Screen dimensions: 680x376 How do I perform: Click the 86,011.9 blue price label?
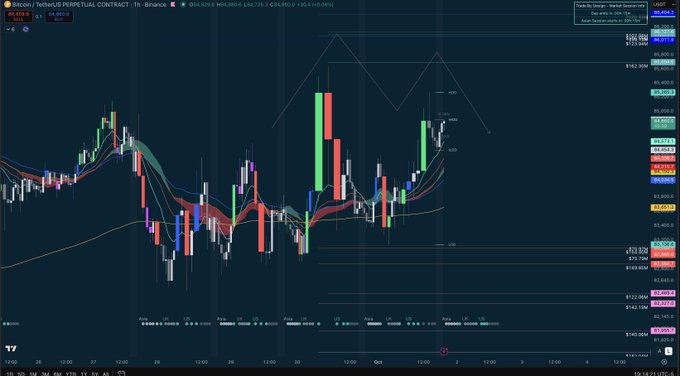[x=664, y=40]
